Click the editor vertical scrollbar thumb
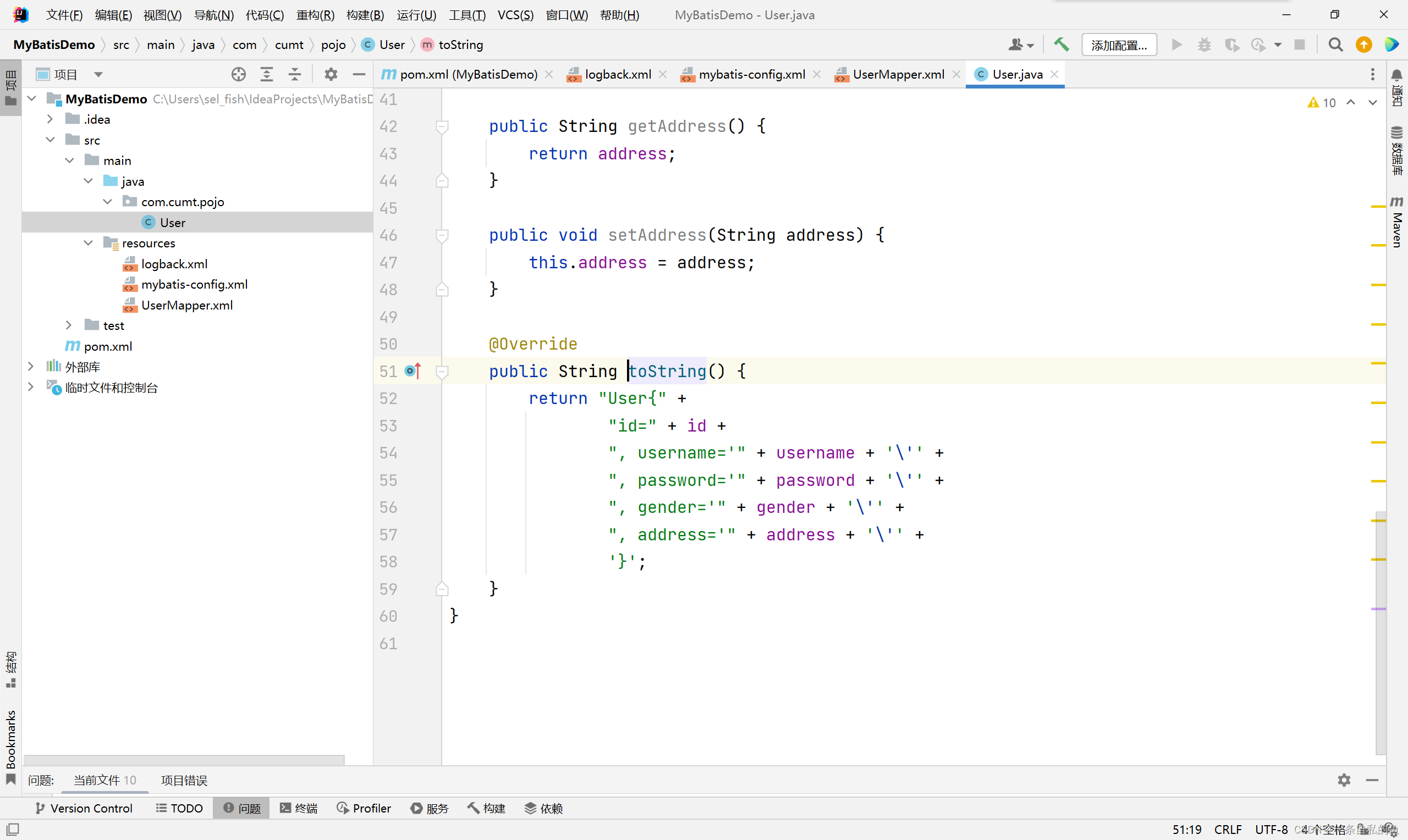 pos(1382,633)
